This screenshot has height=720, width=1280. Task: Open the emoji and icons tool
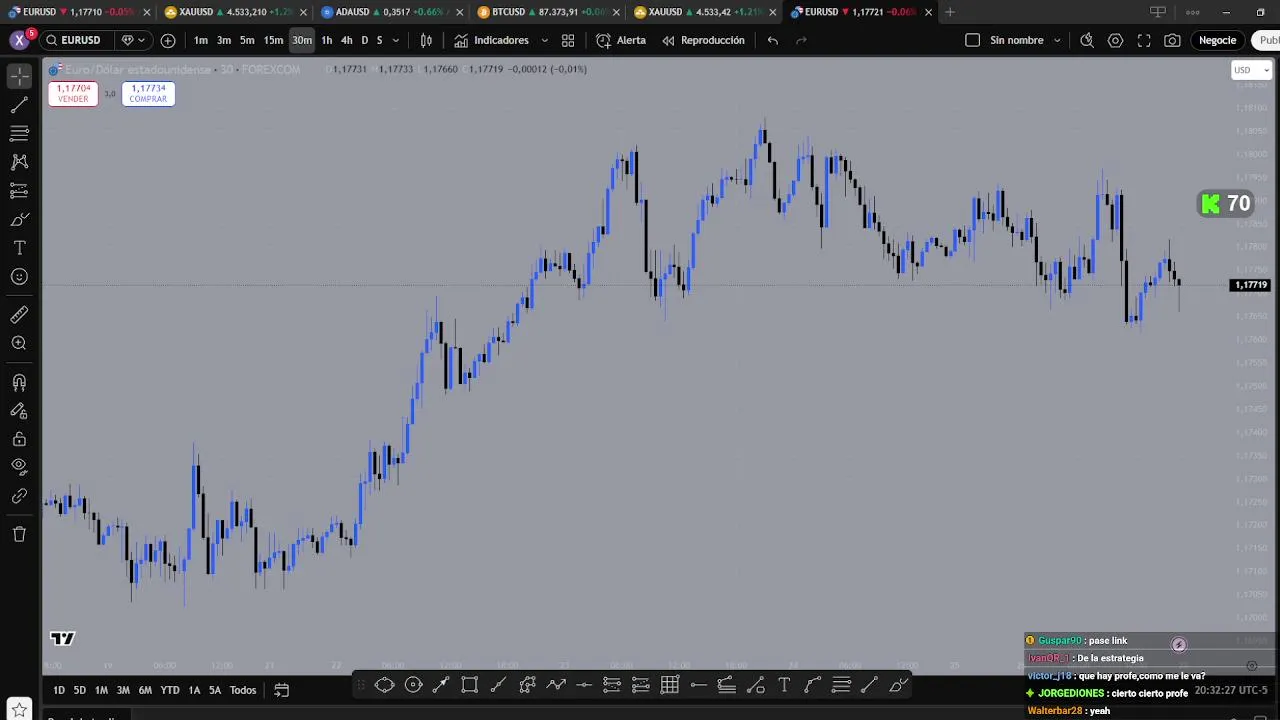pyautogui.click(x=19, y=277)
